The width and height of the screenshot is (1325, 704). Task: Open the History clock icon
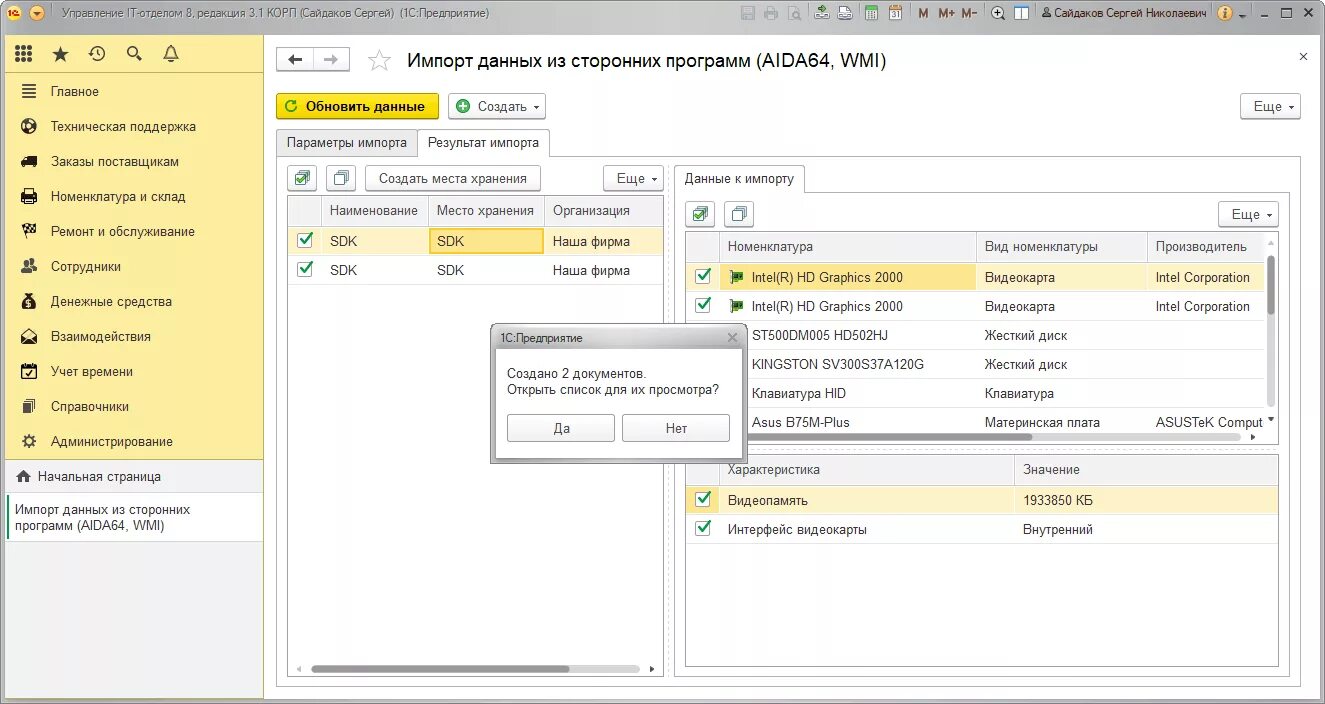click(97, 54)
